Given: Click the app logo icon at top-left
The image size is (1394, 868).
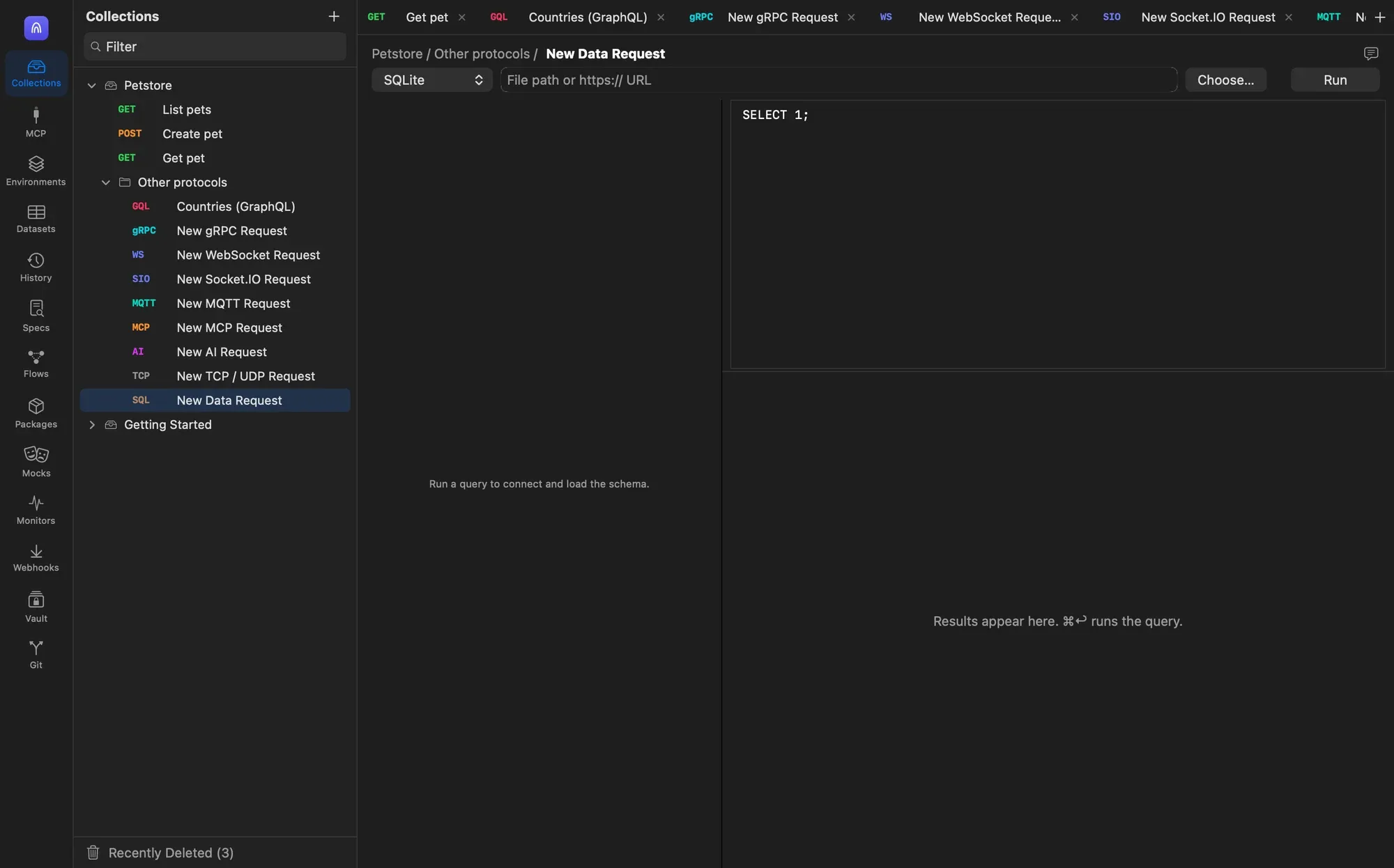Looking at the screenshot, I should click(36, 28).
